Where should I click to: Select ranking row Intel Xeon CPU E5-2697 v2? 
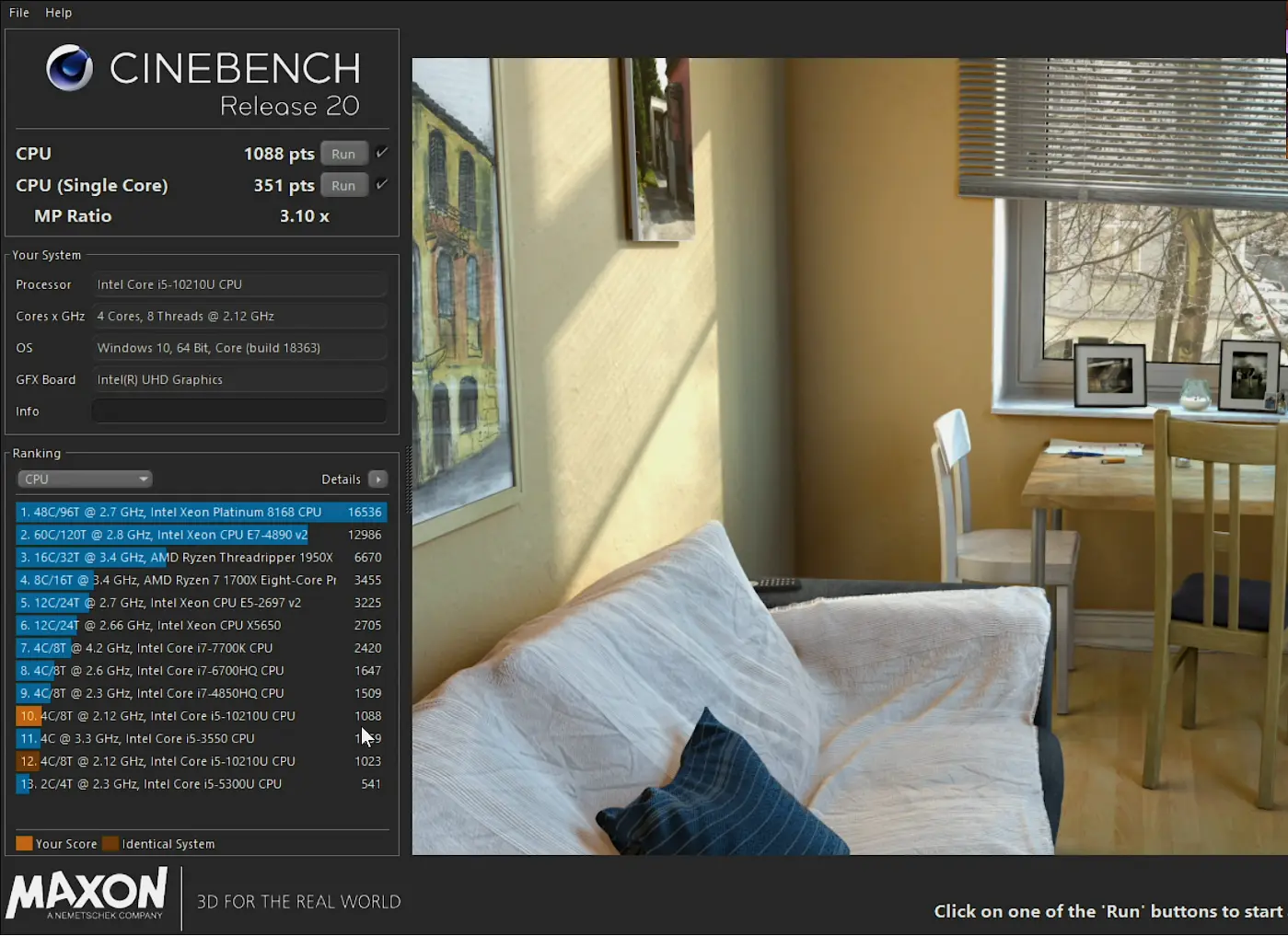(x=201, y=603)
